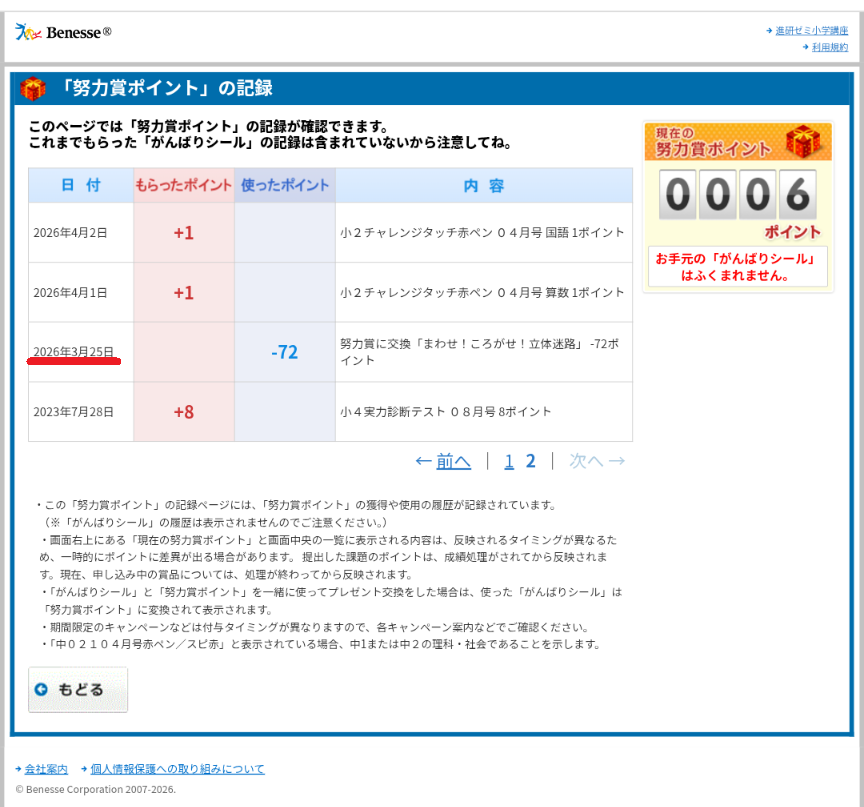Click the がんばりシール notice box
Viewport: 864px width, 807px height.
tap(738, 267)
